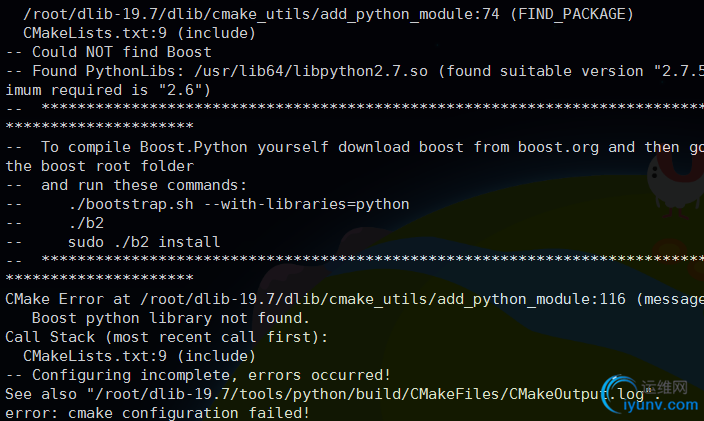This screenshot has width=704, height=421.
Task: Click 'error: cmake configuration failed!'
Action: 158,413
